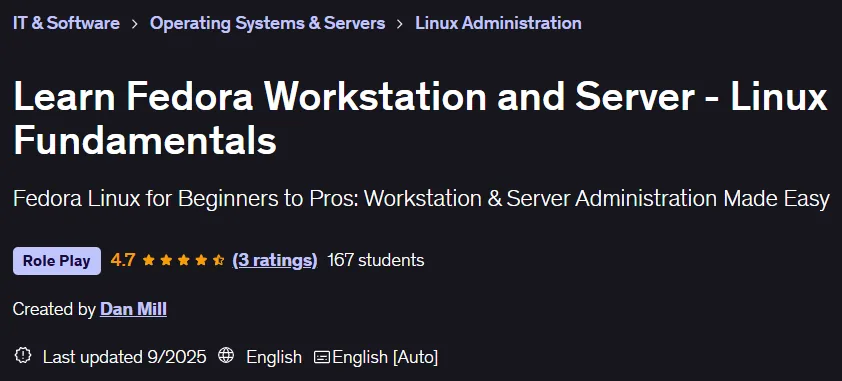
Task: Click the Role Play badge
Action: click(x=56, y=261)
